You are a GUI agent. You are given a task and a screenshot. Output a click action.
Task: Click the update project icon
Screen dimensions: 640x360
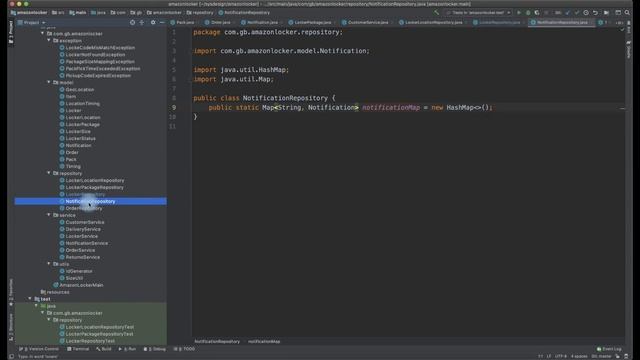[567, 13]
